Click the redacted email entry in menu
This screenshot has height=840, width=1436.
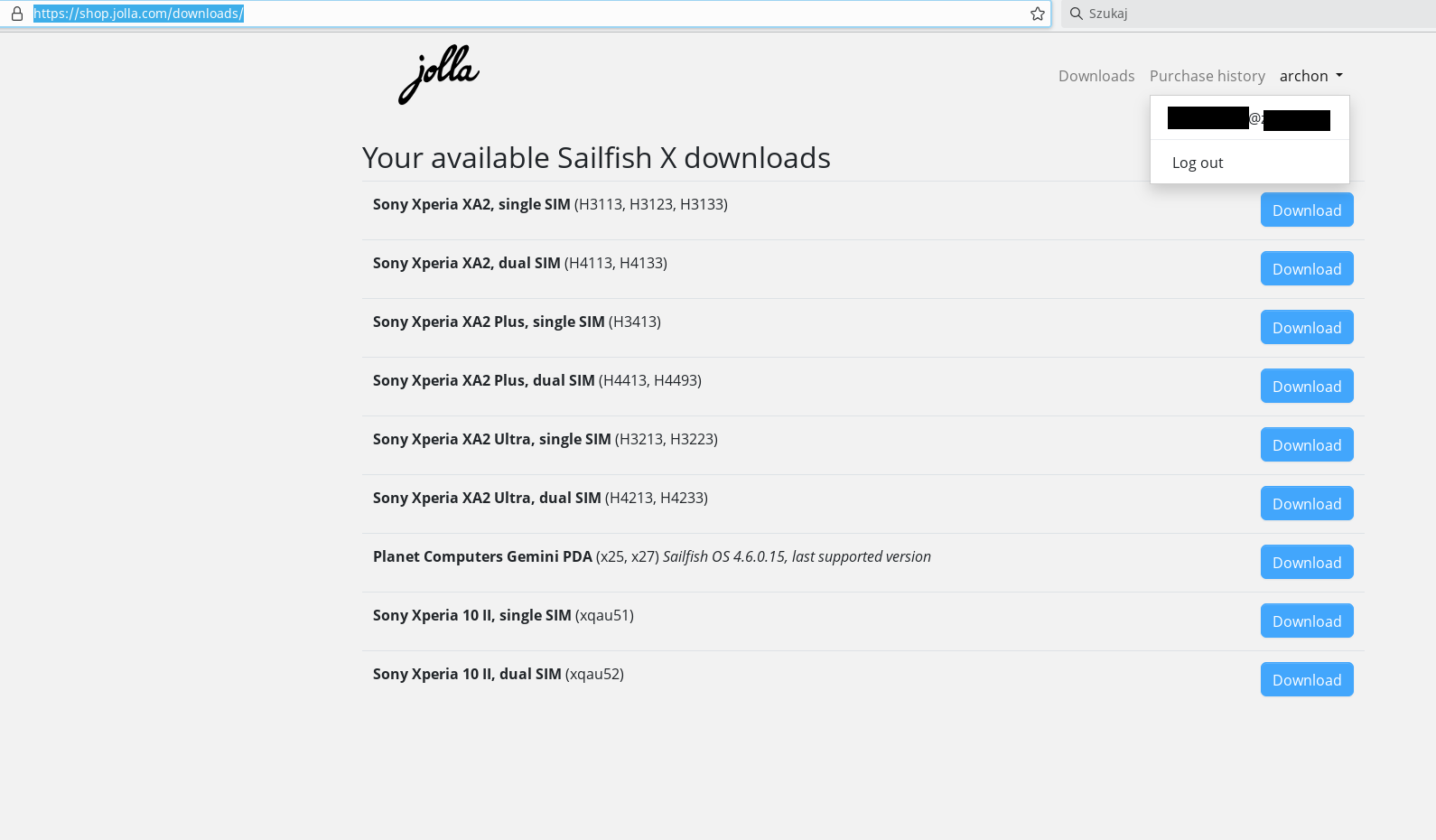coord(1249,118)
